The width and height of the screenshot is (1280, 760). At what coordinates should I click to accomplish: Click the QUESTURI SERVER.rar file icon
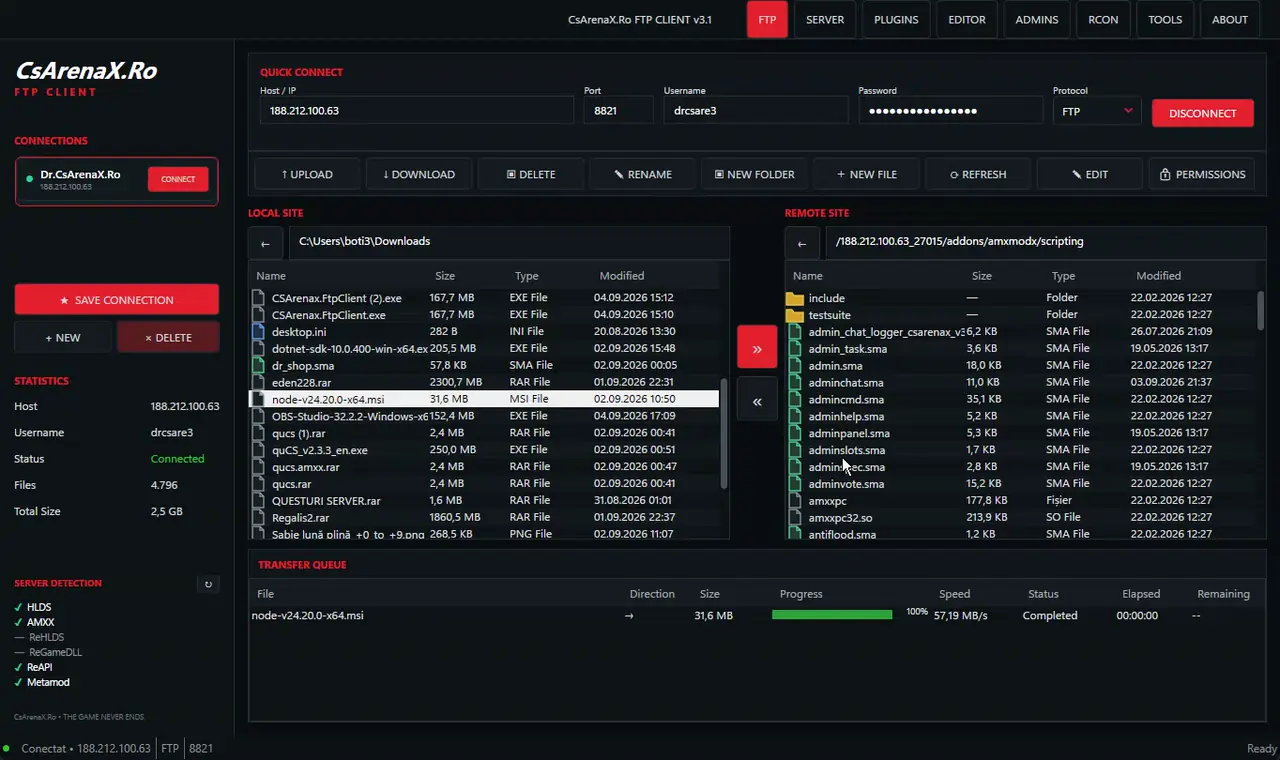(x=259, y=501)
